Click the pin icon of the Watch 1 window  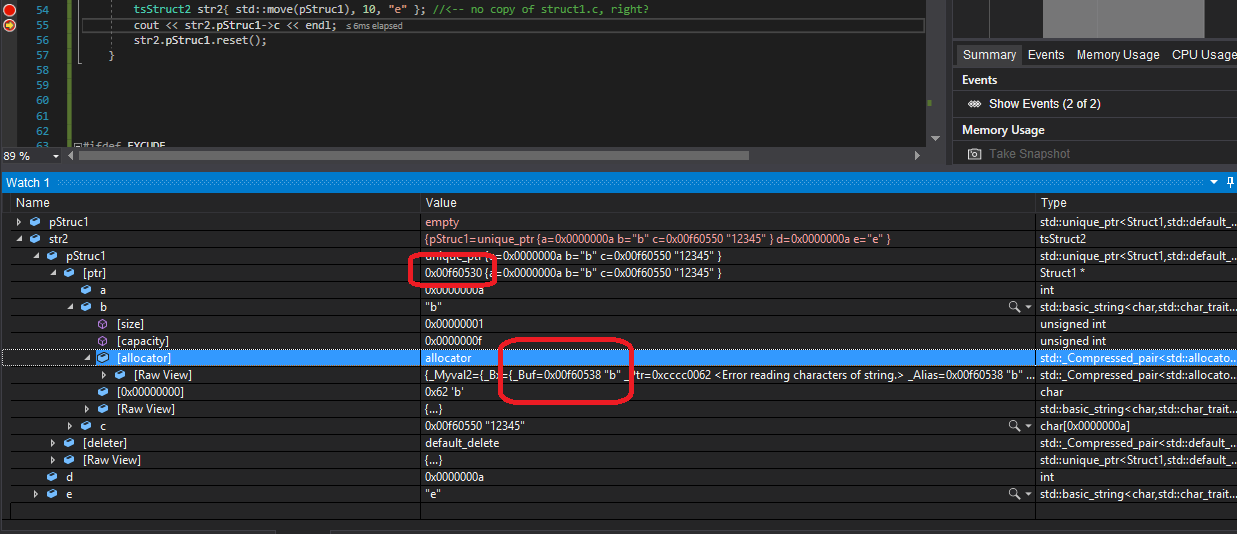1230,182
